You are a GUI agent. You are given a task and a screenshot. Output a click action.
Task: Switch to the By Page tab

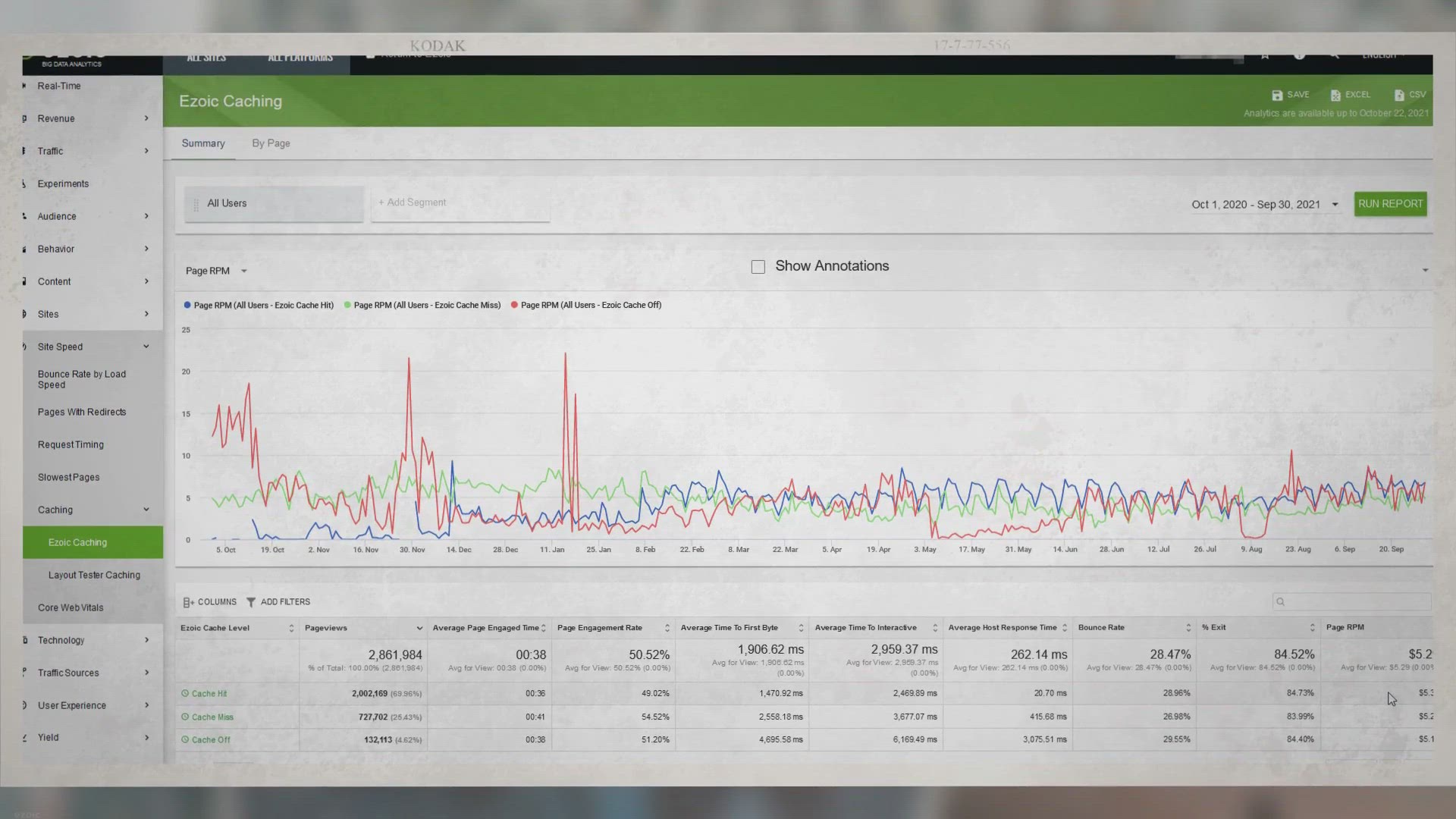[x=271, y=143]
